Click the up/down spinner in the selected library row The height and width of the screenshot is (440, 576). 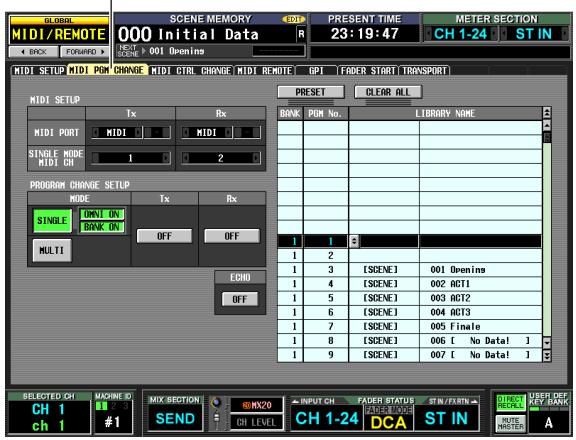click(x=354, y=241)
